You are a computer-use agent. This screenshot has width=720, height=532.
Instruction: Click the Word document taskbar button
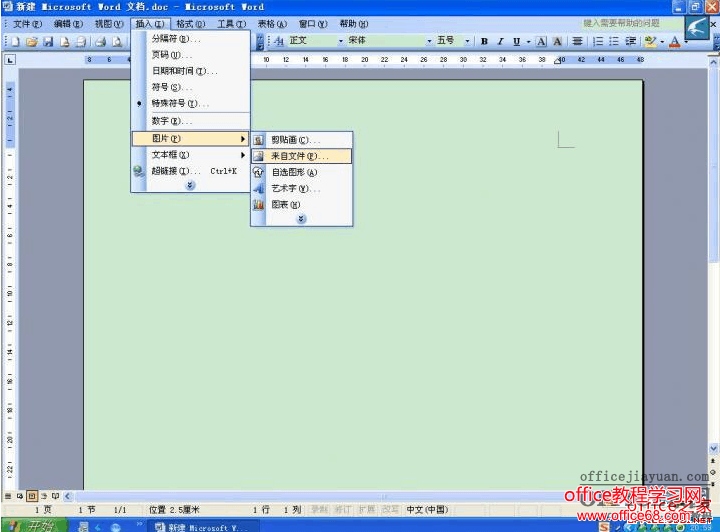click(x=201, y=527)
